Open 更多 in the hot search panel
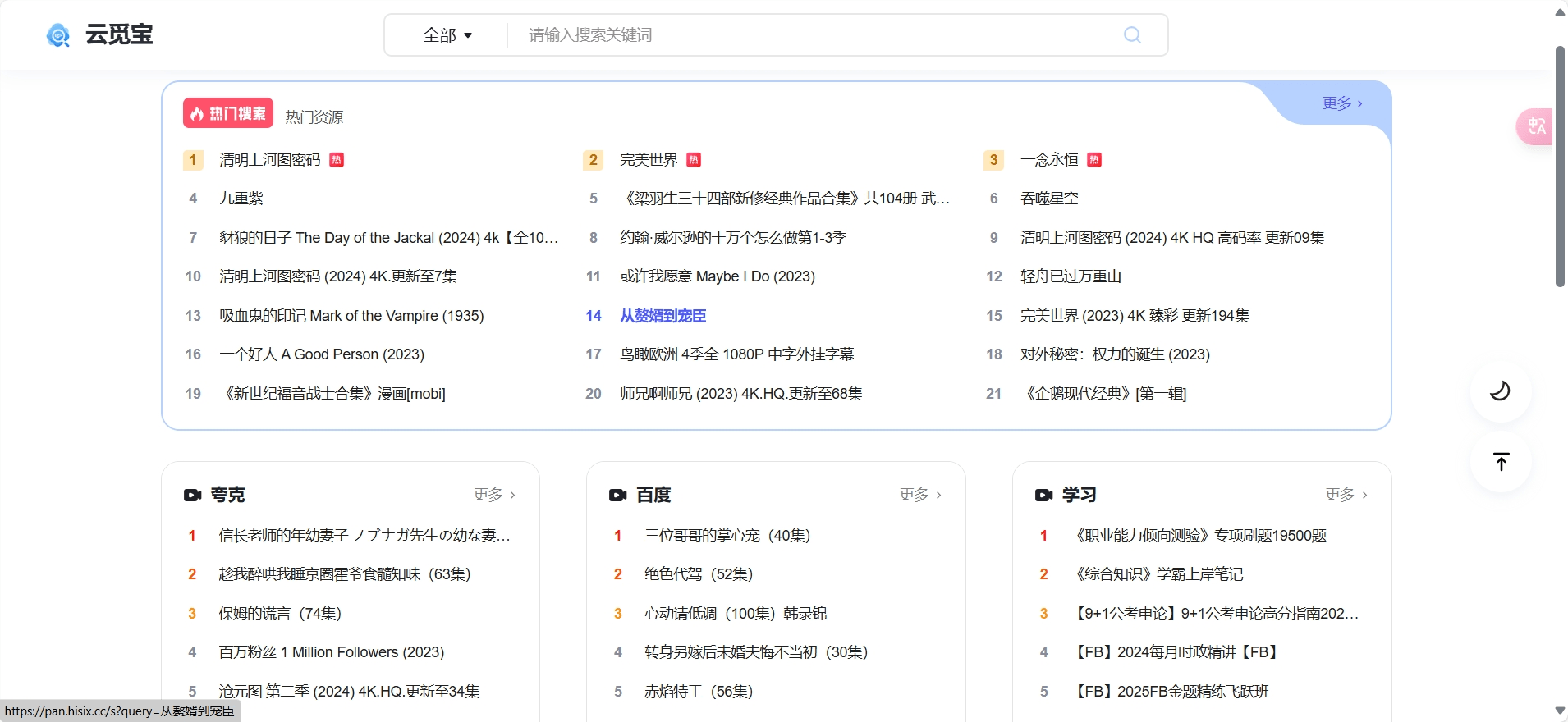The width and height of the screenshot is (1568, 722). pyautogui.click(x=1342, y=103)
